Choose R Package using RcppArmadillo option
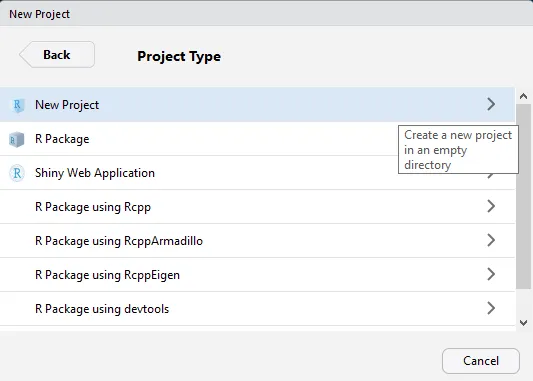 (x=257, y=241)
